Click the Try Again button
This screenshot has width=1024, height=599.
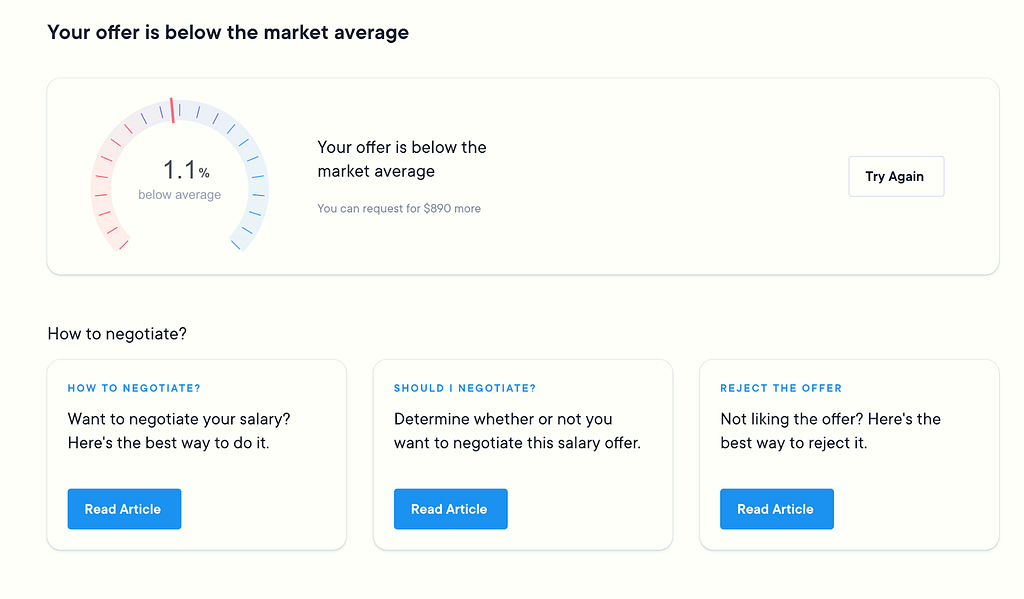896,176
